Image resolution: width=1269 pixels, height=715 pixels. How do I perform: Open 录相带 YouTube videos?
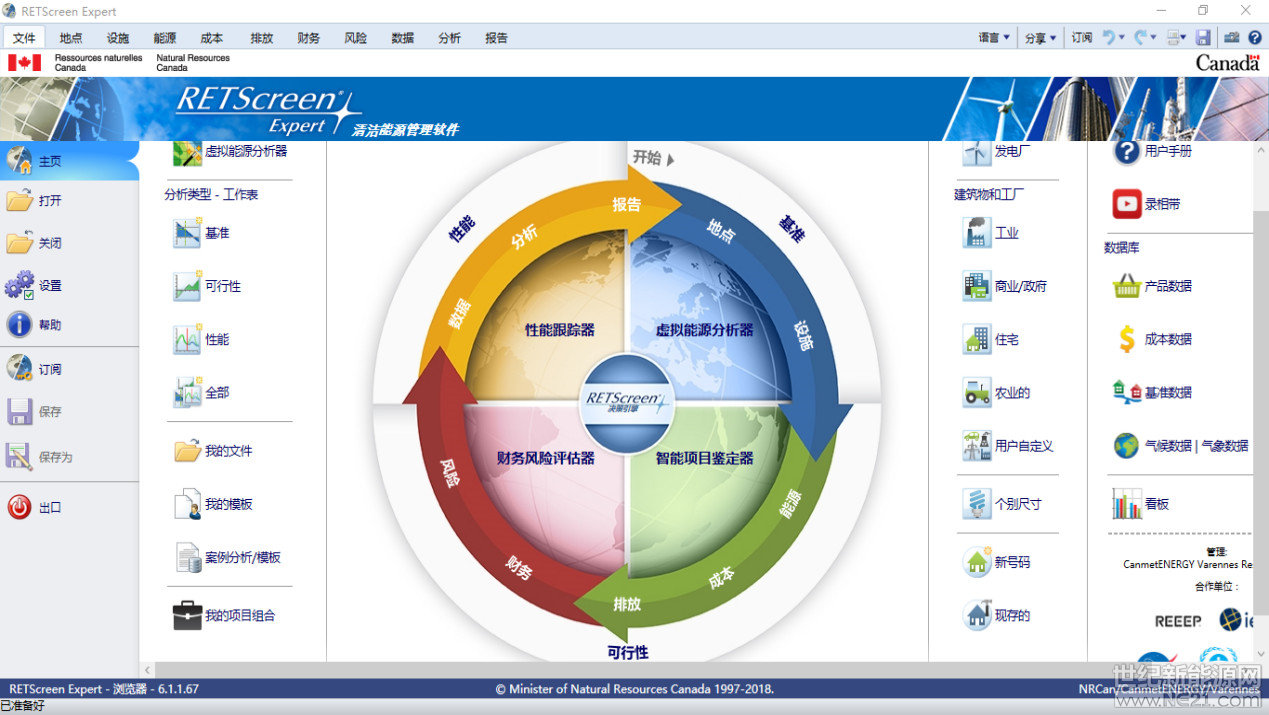coord(1146,204)
